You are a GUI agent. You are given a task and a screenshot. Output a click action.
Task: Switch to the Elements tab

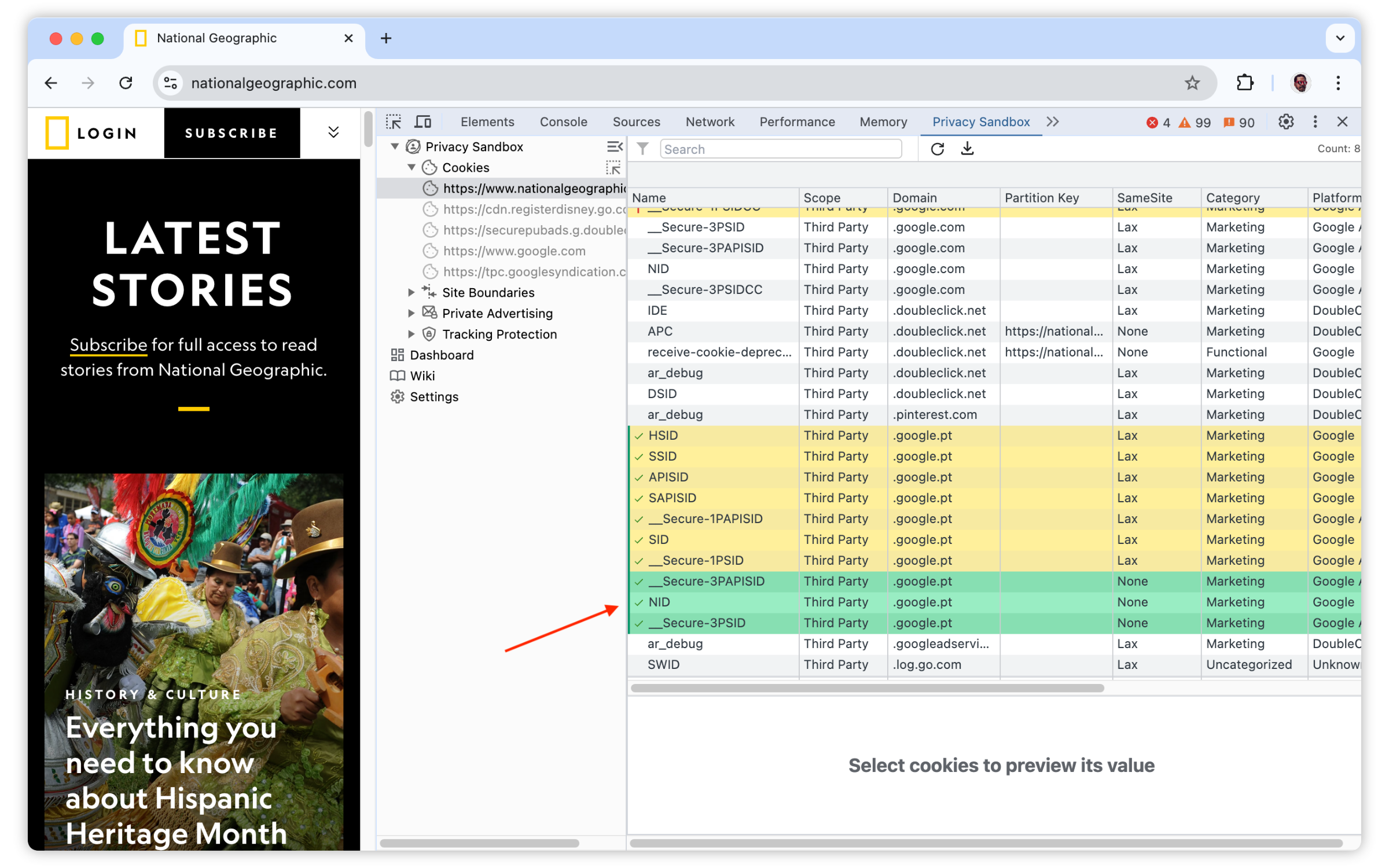point(487,122)
